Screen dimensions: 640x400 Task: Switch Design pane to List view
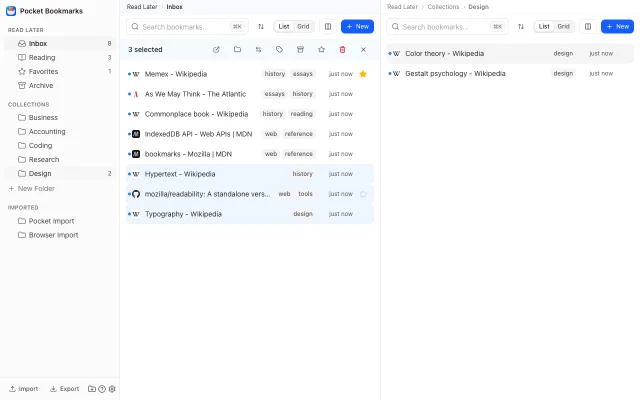(x=544, y=27)
